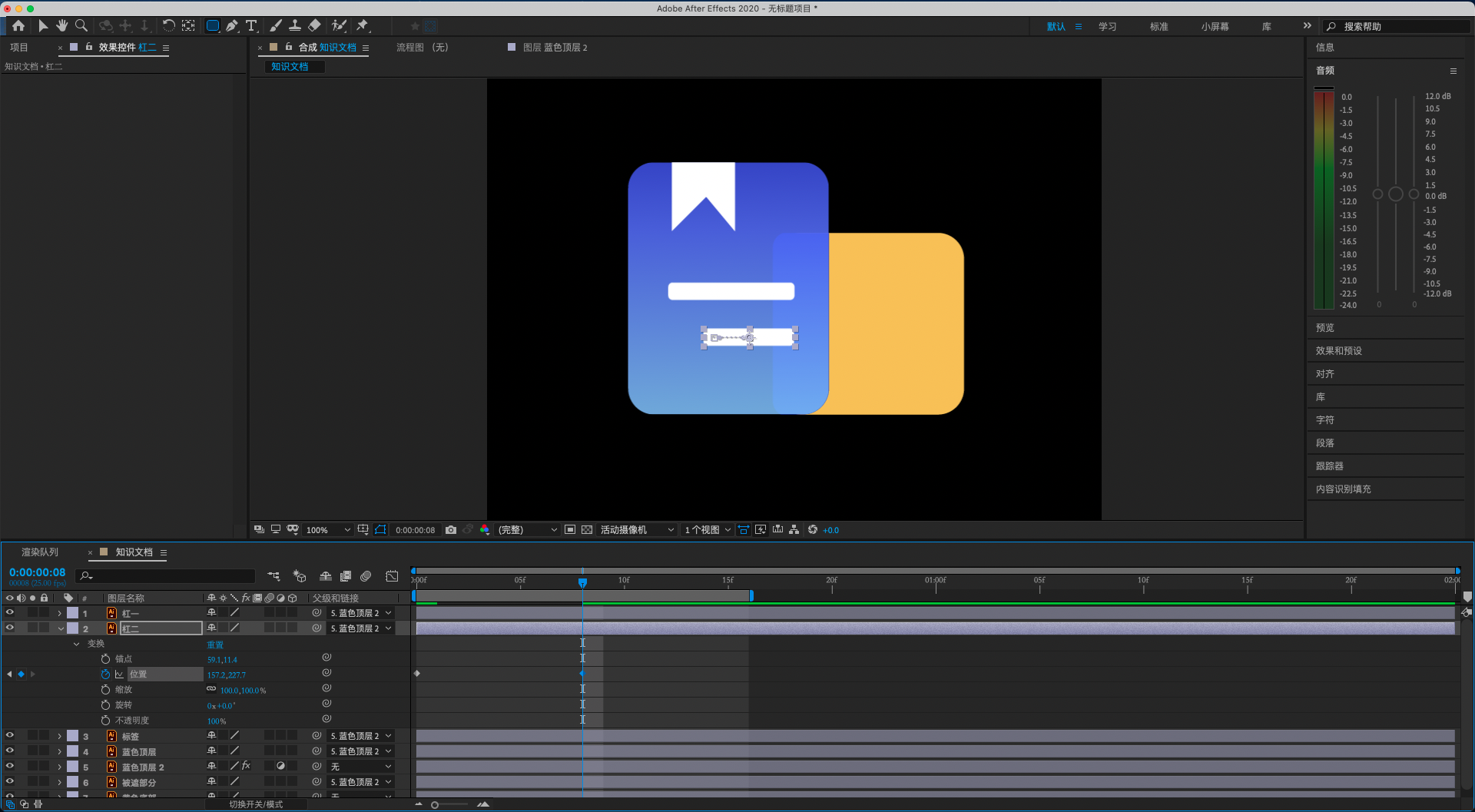Enable motion blur icon in timeline header

coord(366,576)
